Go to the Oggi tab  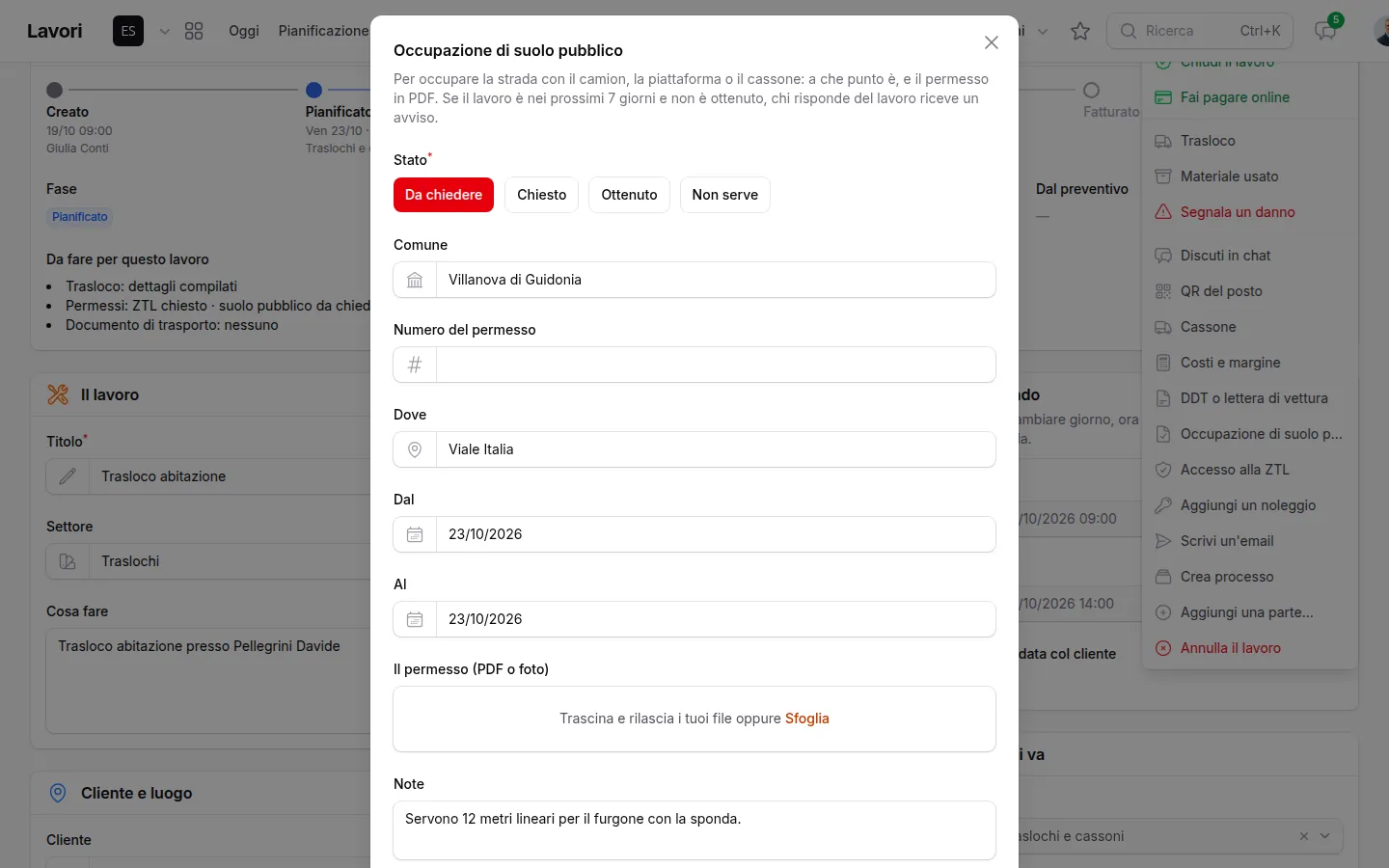(244, 31)
